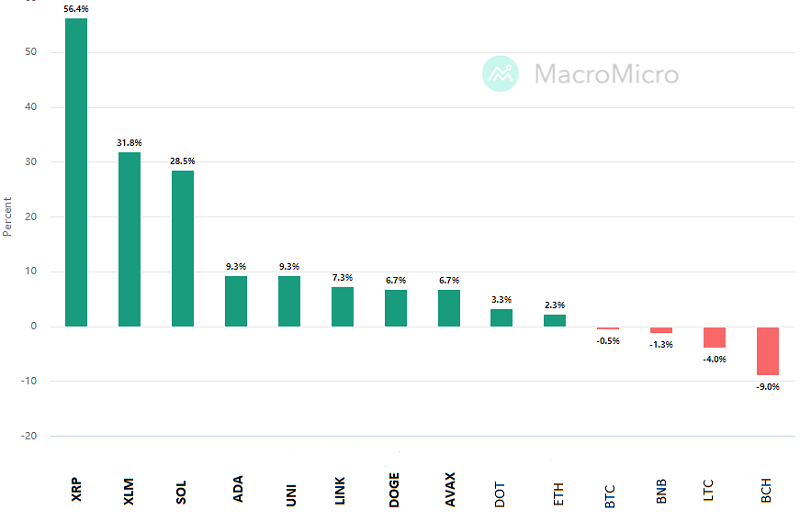Image resolution: width=800 pixels, height=521 pixels.
Task: Click the -9.0% data label
Action: (x=767, y=386)
